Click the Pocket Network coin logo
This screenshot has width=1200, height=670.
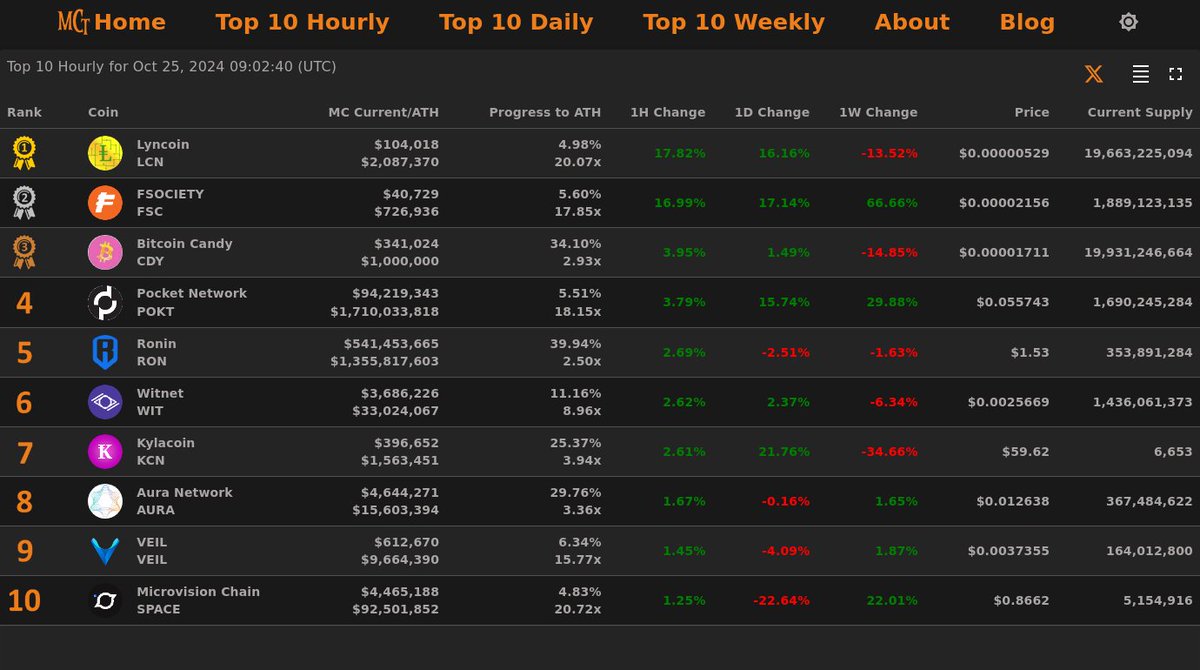pos(105,302)
